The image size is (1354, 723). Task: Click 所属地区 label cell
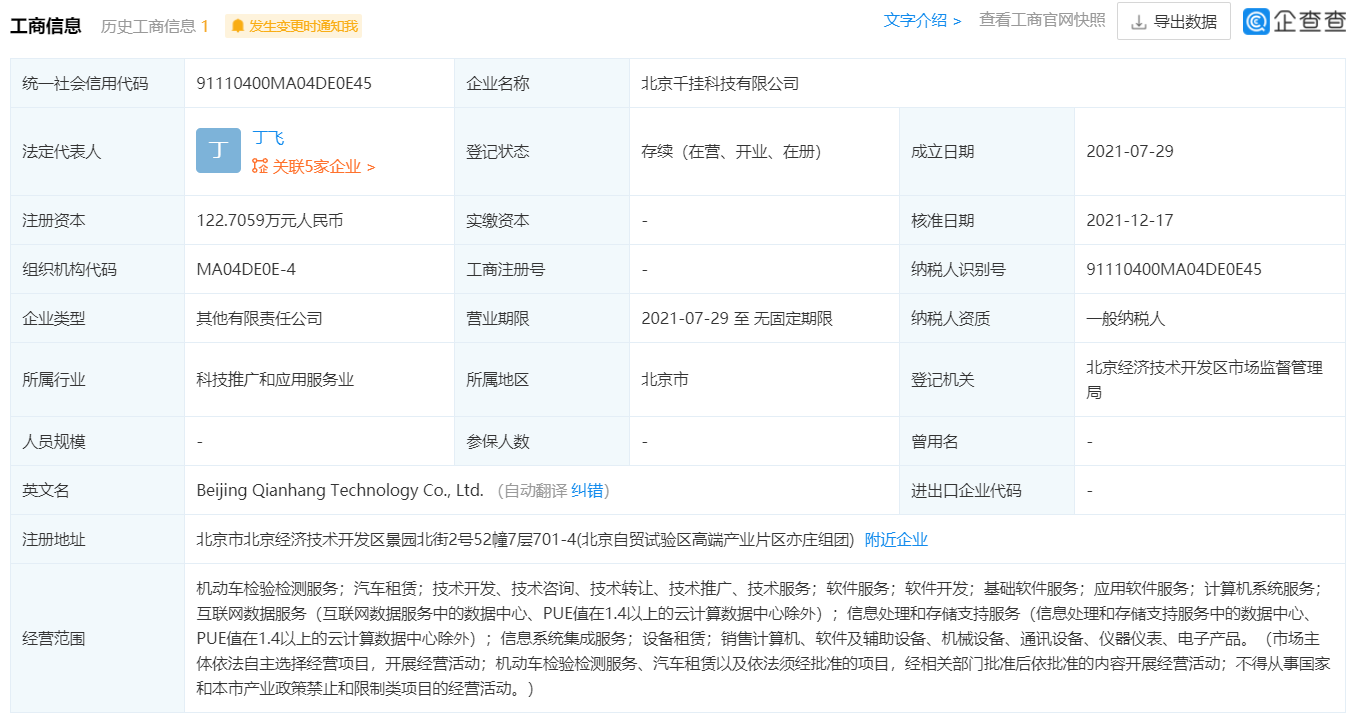[542, 380]
